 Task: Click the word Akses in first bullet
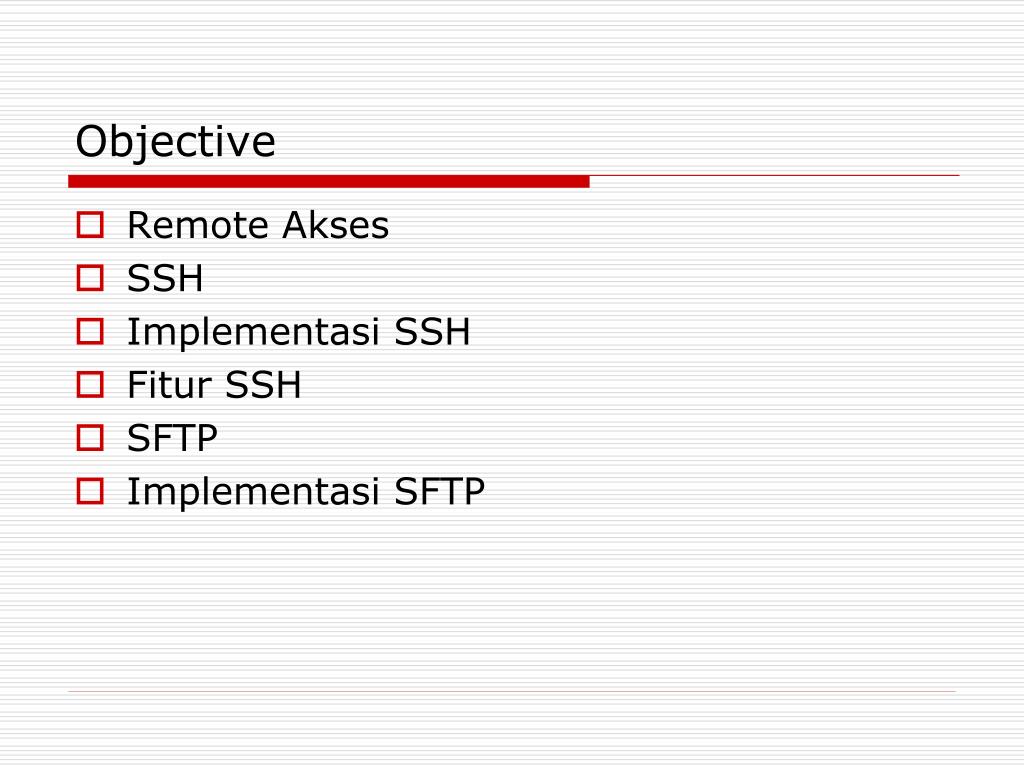[x=336, y=225]
